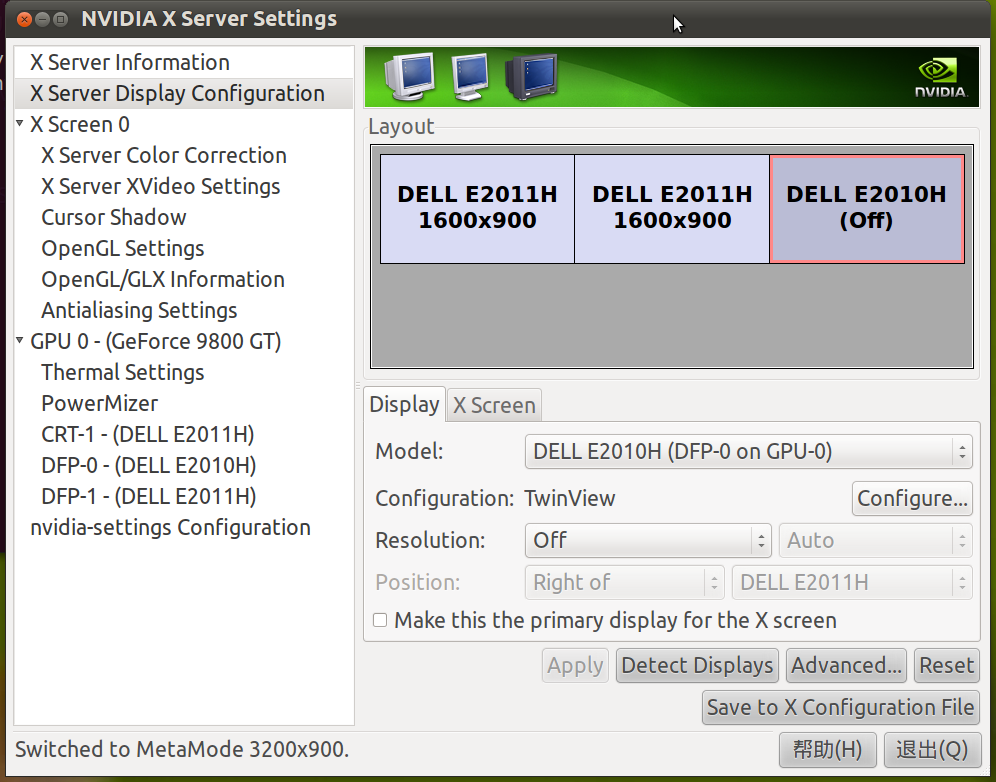Open Advanced... display settings
996x782 pixels.
pos(846,666)
